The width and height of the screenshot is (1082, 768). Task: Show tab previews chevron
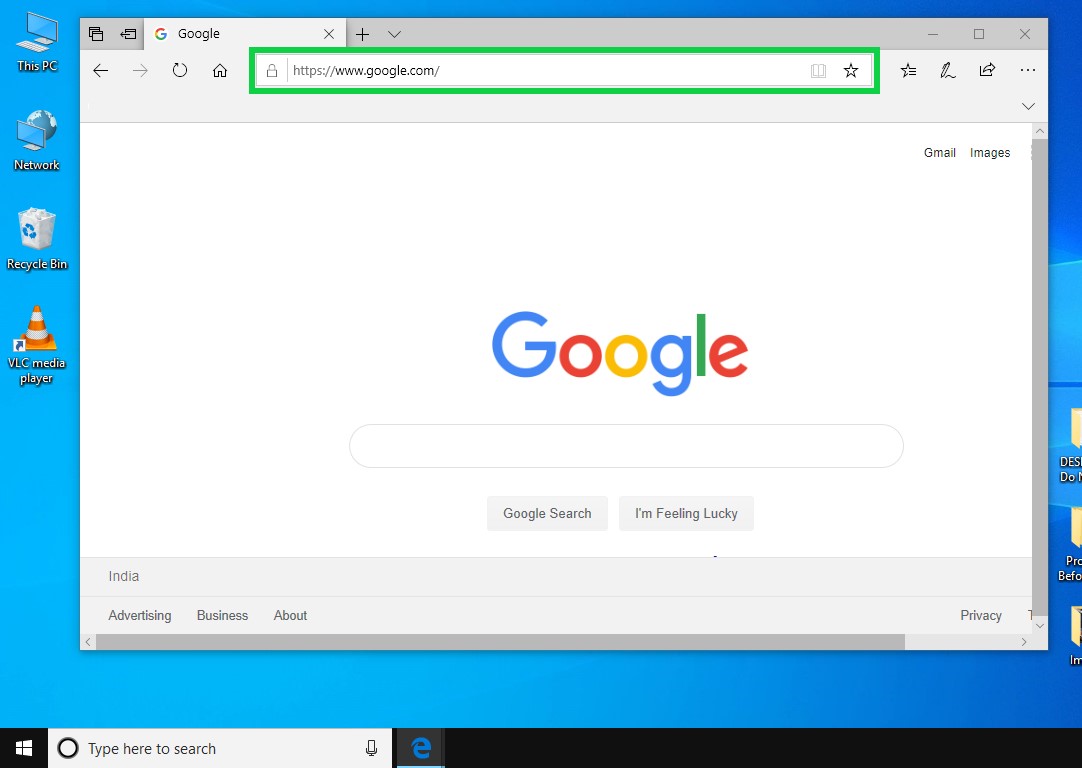point(395,35)
